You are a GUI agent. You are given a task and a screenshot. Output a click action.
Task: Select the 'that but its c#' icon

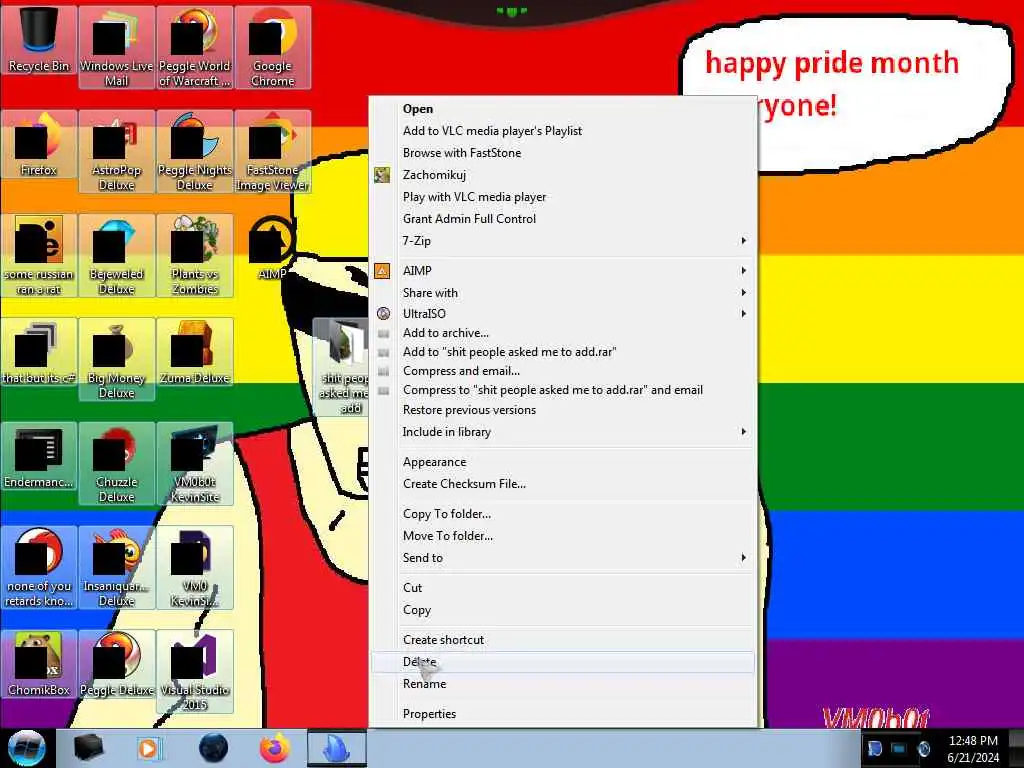39,352
